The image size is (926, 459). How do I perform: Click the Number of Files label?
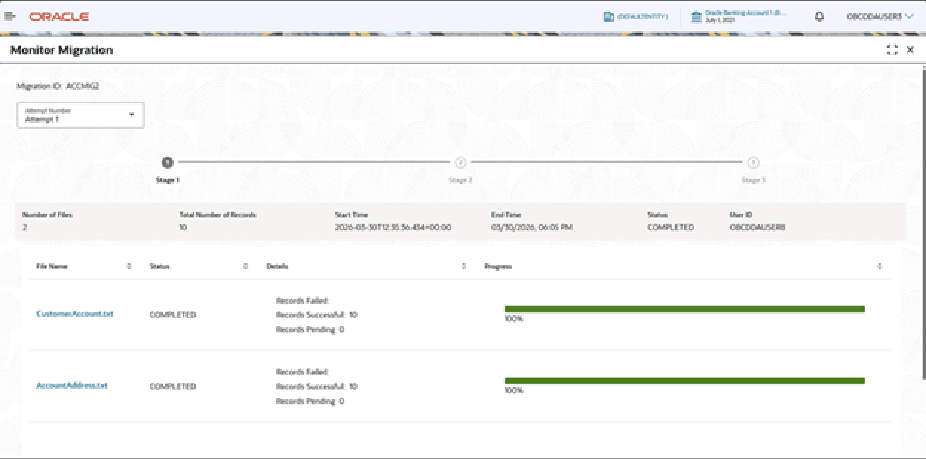(47, 215)
